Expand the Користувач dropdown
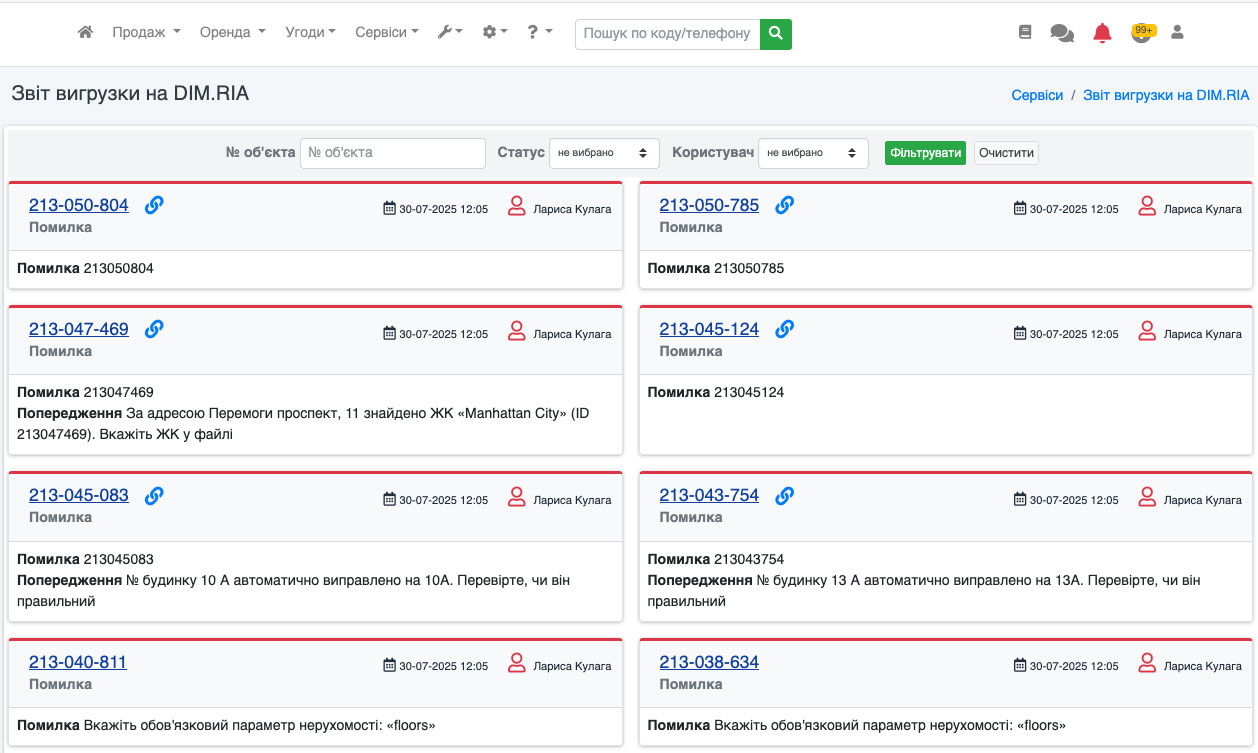 pyautogui.click(x=813, y=153)
